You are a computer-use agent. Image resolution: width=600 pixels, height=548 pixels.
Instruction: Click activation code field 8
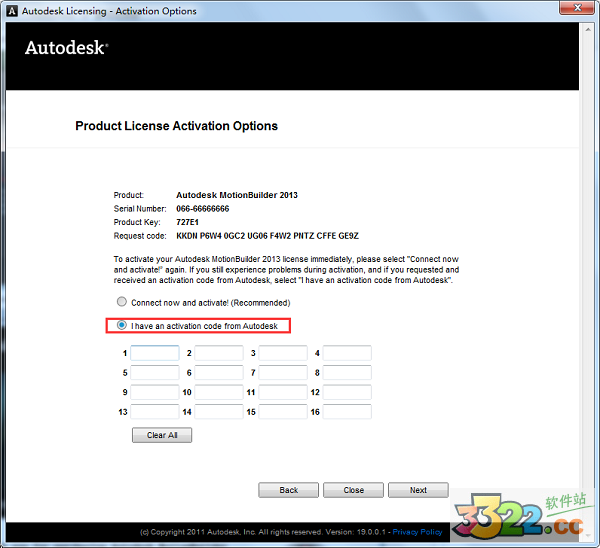(347, 372)
